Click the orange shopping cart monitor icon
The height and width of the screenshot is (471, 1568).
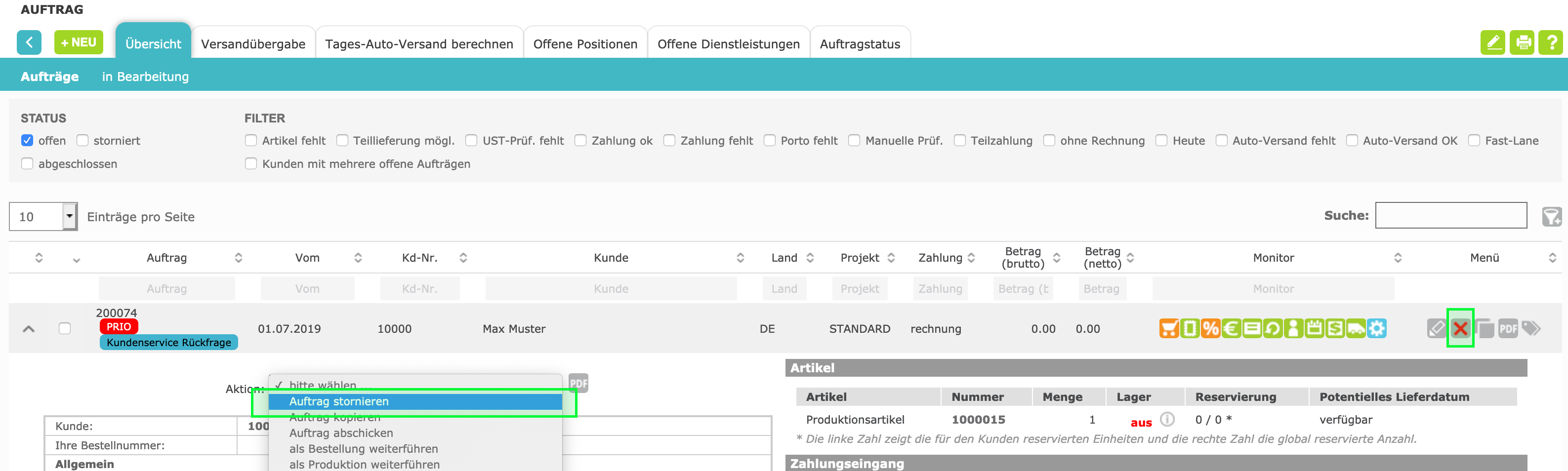coord(1169,329)
